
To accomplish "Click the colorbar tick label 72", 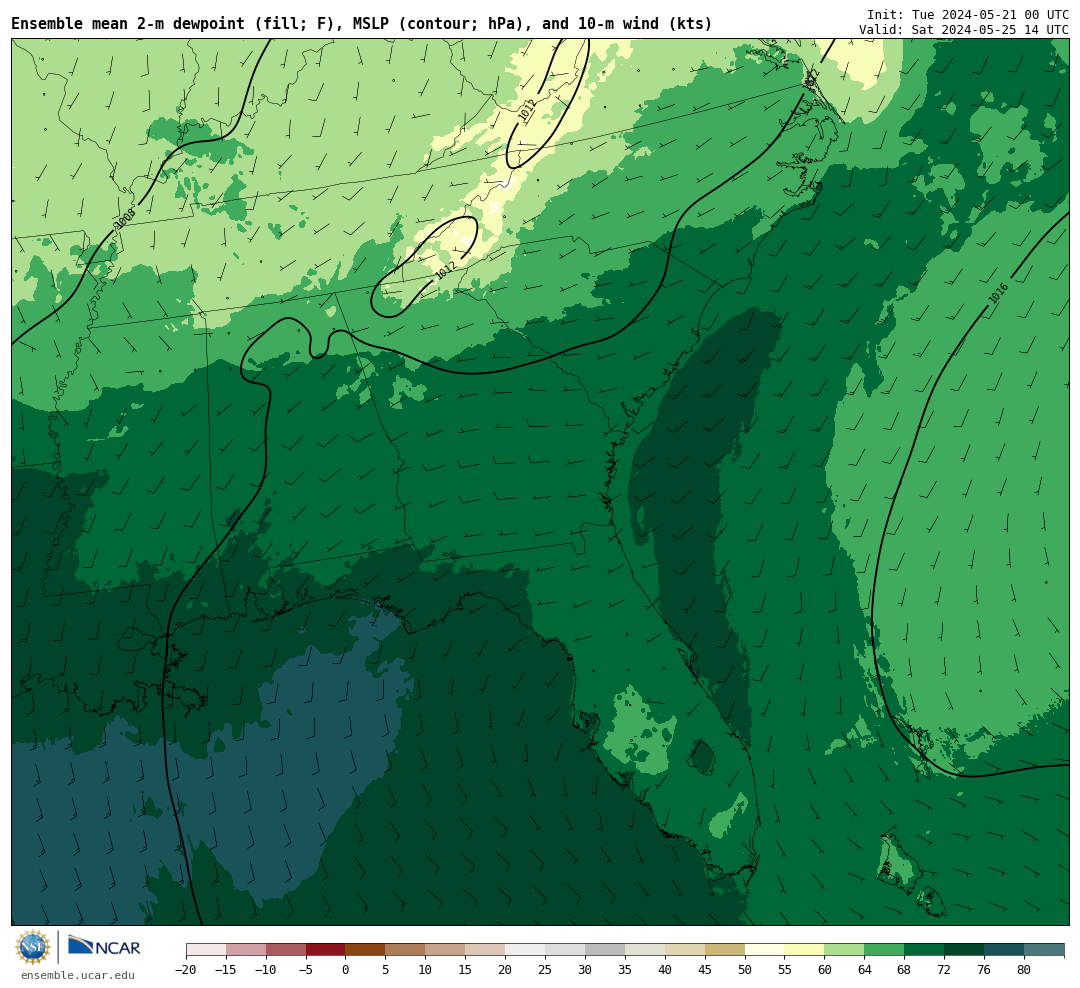I will (944, 970).
